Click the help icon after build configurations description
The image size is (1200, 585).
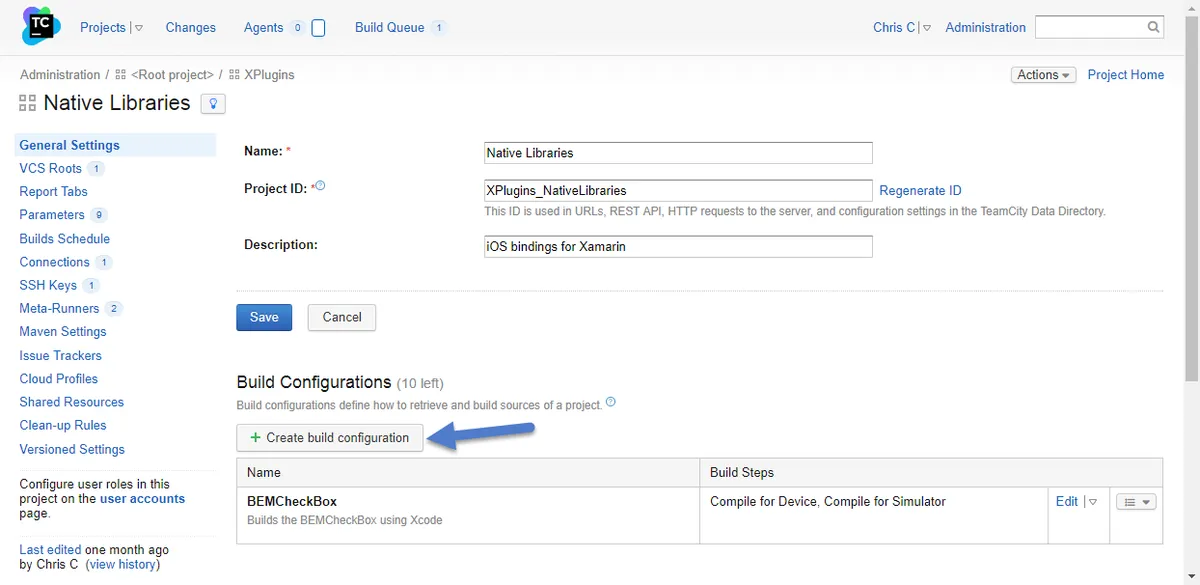click(611, 403)
